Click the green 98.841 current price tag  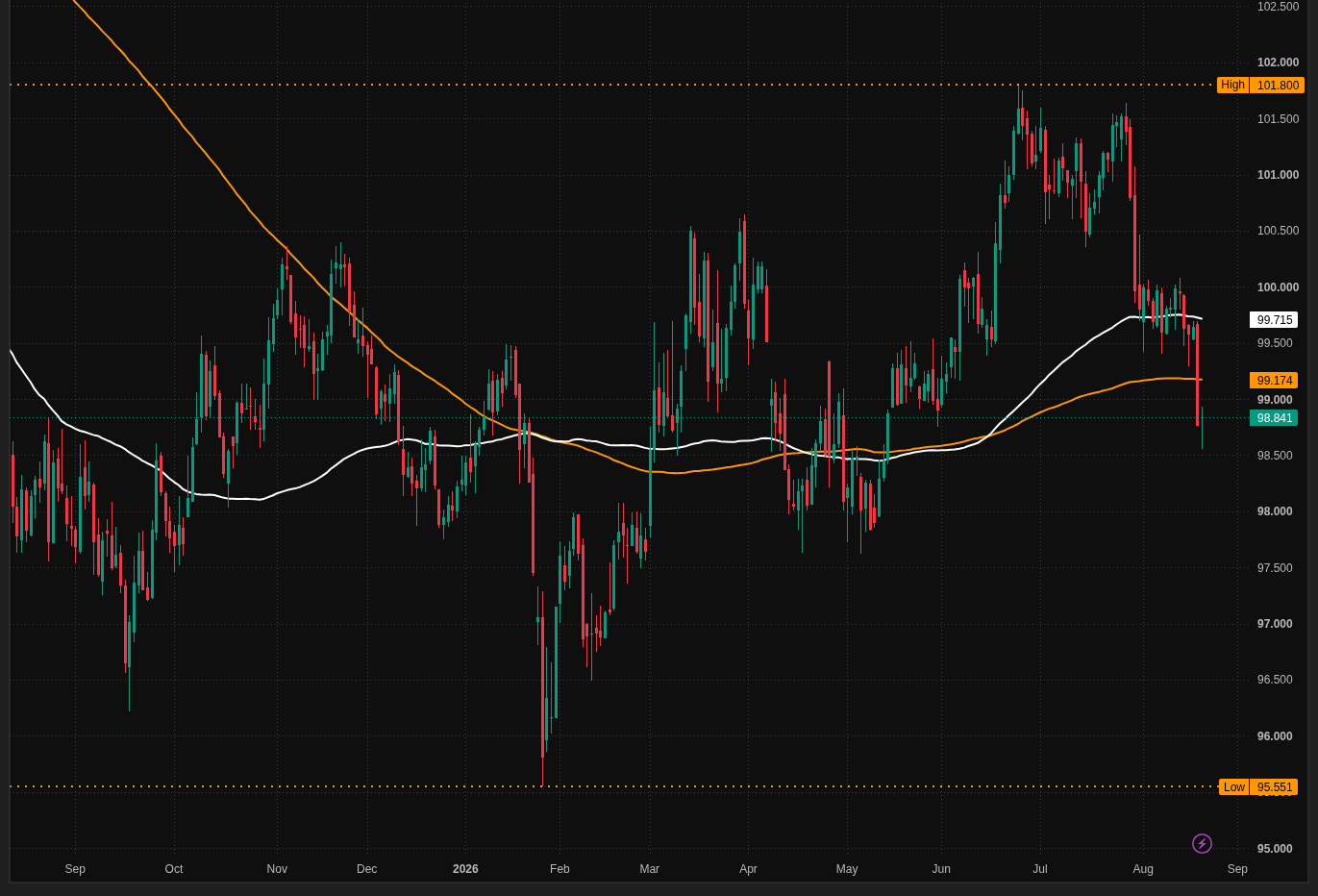tap(1274, 418)
